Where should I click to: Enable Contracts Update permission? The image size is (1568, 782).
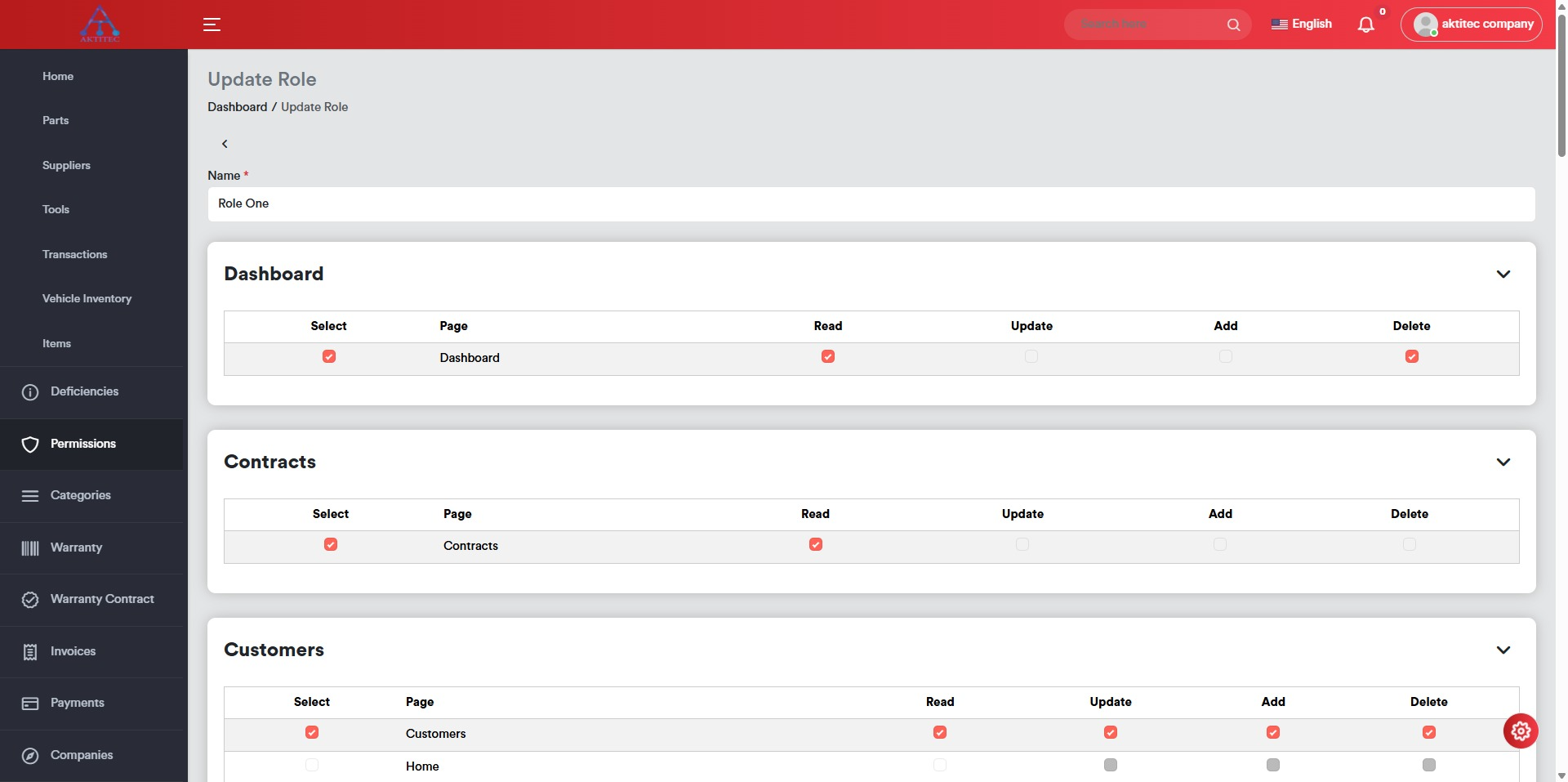(x=1022, y=544)
